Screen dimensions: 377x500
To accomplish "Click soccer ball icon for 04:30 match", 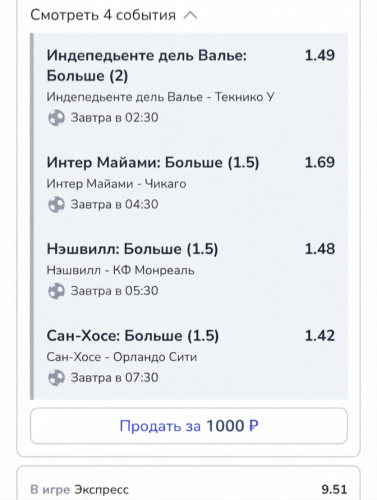I will 56,204.
